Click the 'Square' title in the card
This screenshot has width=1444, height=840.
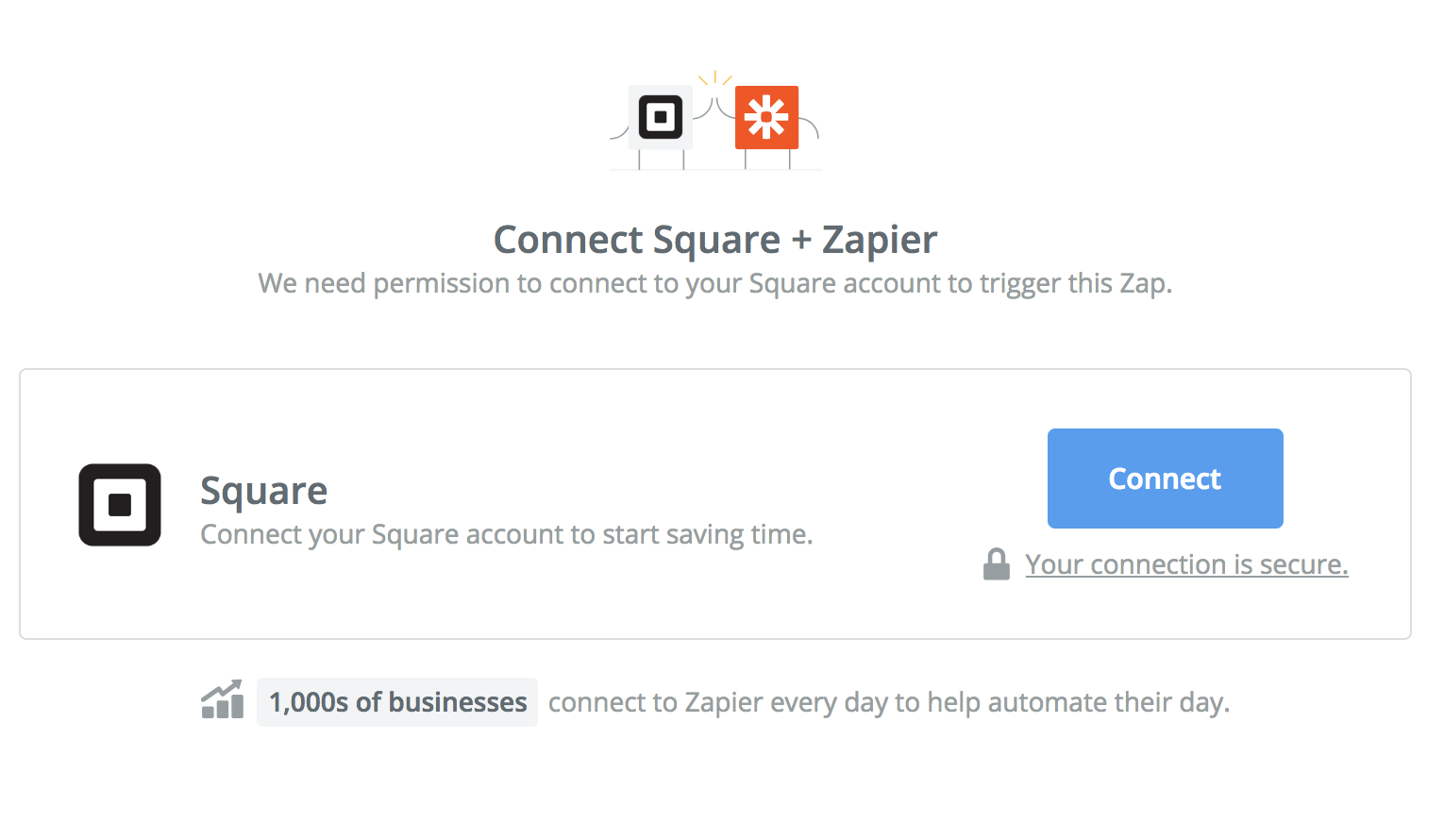coord(264,492)
